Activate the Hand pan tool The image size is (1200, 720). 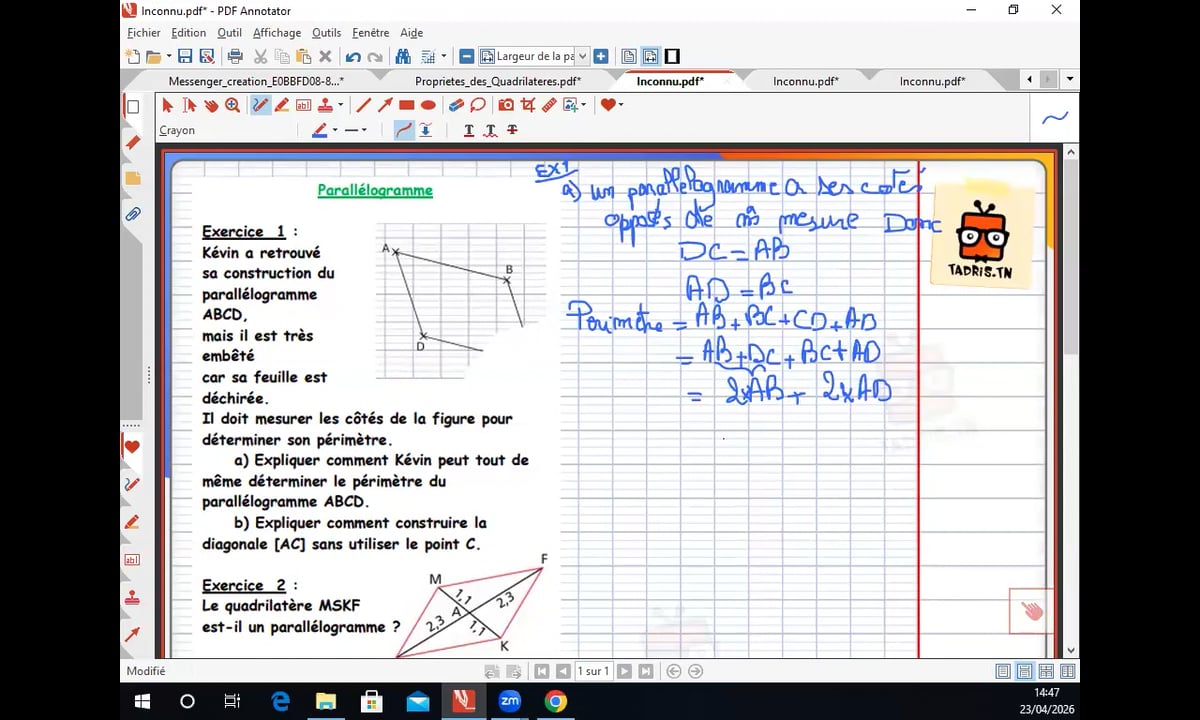coord(211,105)
